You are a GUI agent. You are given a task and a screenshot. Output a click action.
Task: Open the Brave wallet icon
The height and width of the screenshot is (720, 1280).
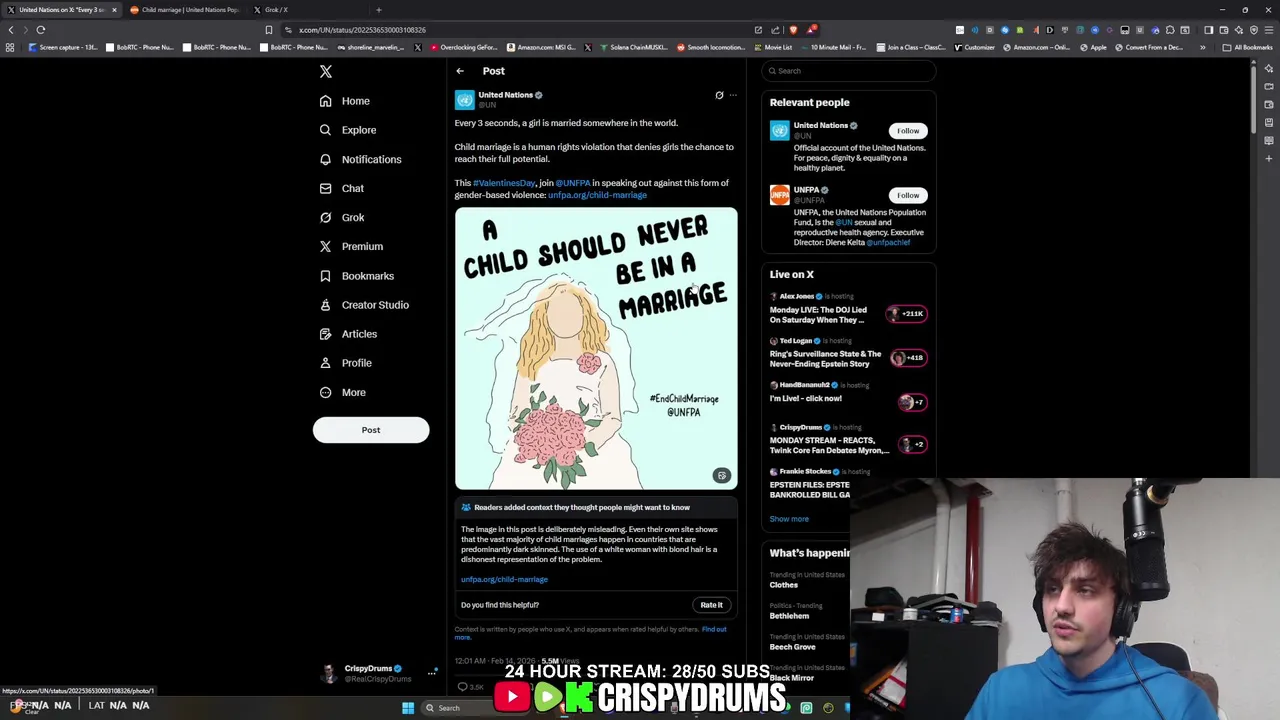click(1224, 30)
